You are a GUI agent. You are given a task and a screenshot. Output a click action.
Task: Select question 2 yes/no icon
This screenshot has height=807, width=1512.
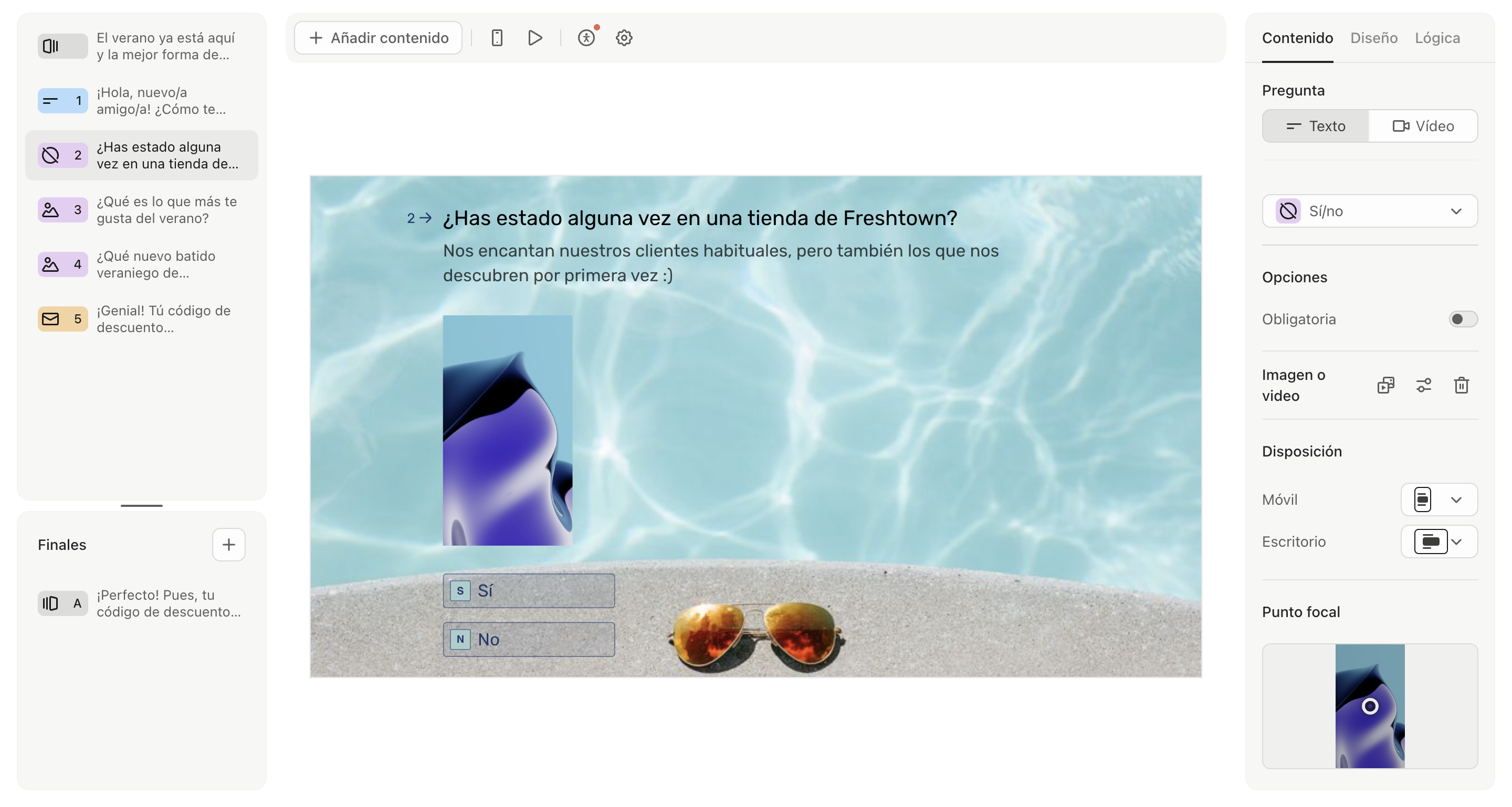coord(63,155)
